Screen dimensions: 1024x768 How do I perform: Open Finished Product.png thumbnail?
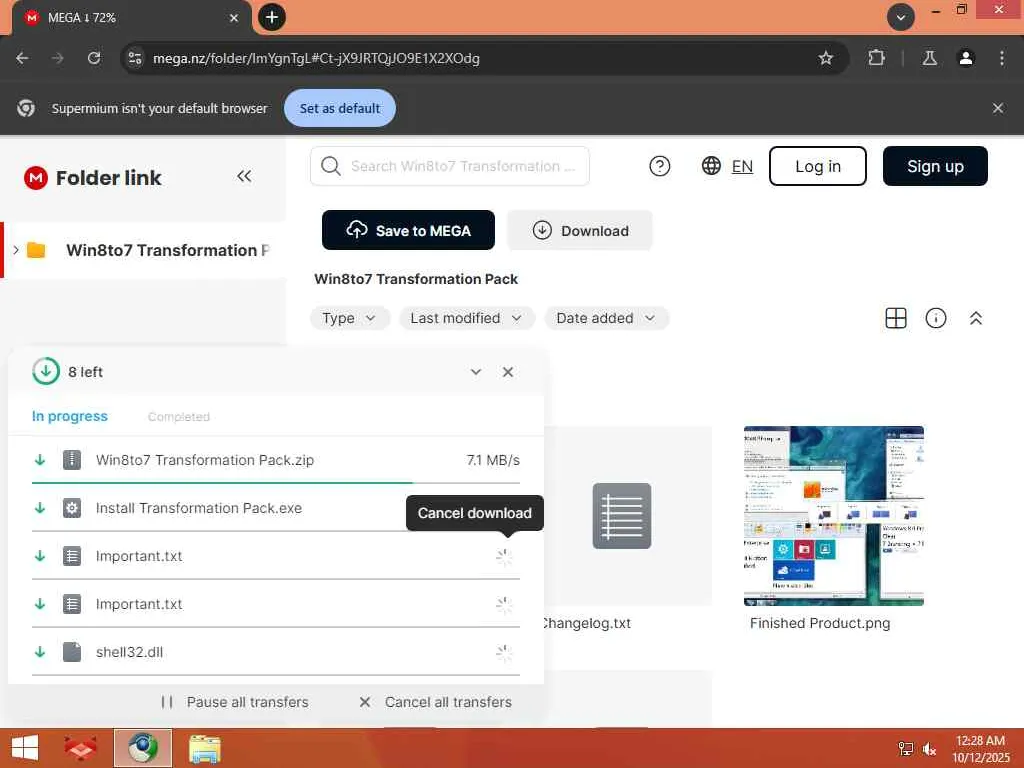[834, 516]
